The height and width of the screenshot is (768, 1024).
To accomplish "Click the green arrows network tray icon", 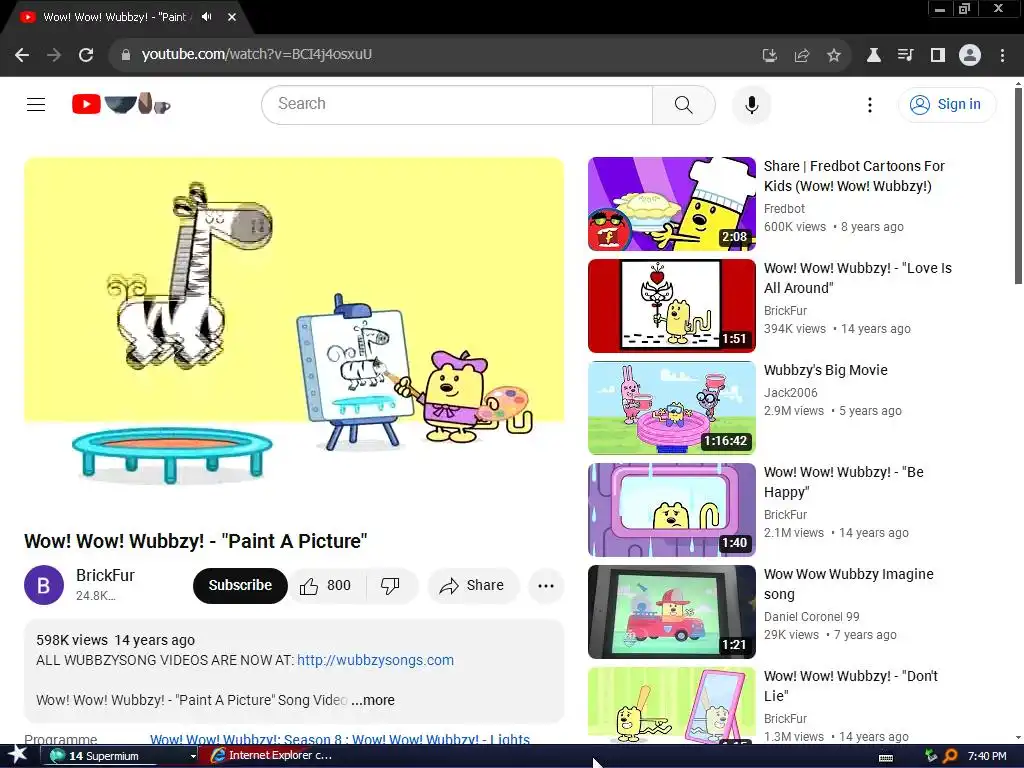I will (931, 756).
